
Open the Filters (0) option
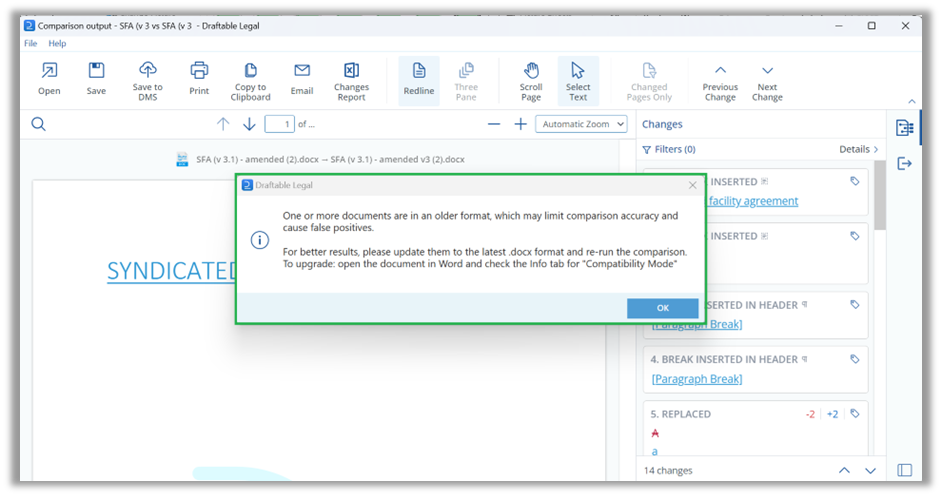[669, 150]
